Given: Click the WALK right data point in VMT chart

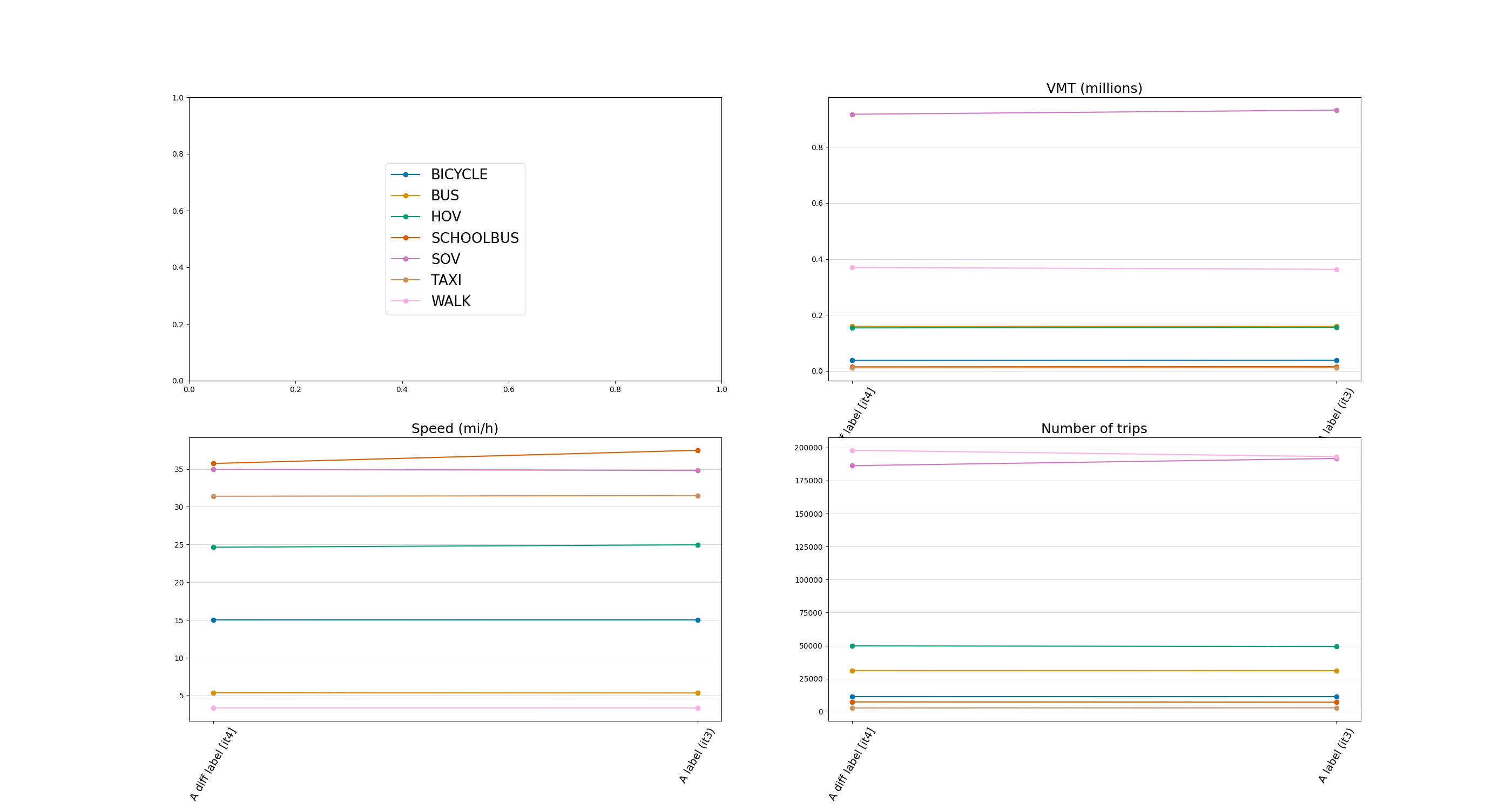Looking at the screenshot, I should pyautogui.click(x=1336, y=270).
